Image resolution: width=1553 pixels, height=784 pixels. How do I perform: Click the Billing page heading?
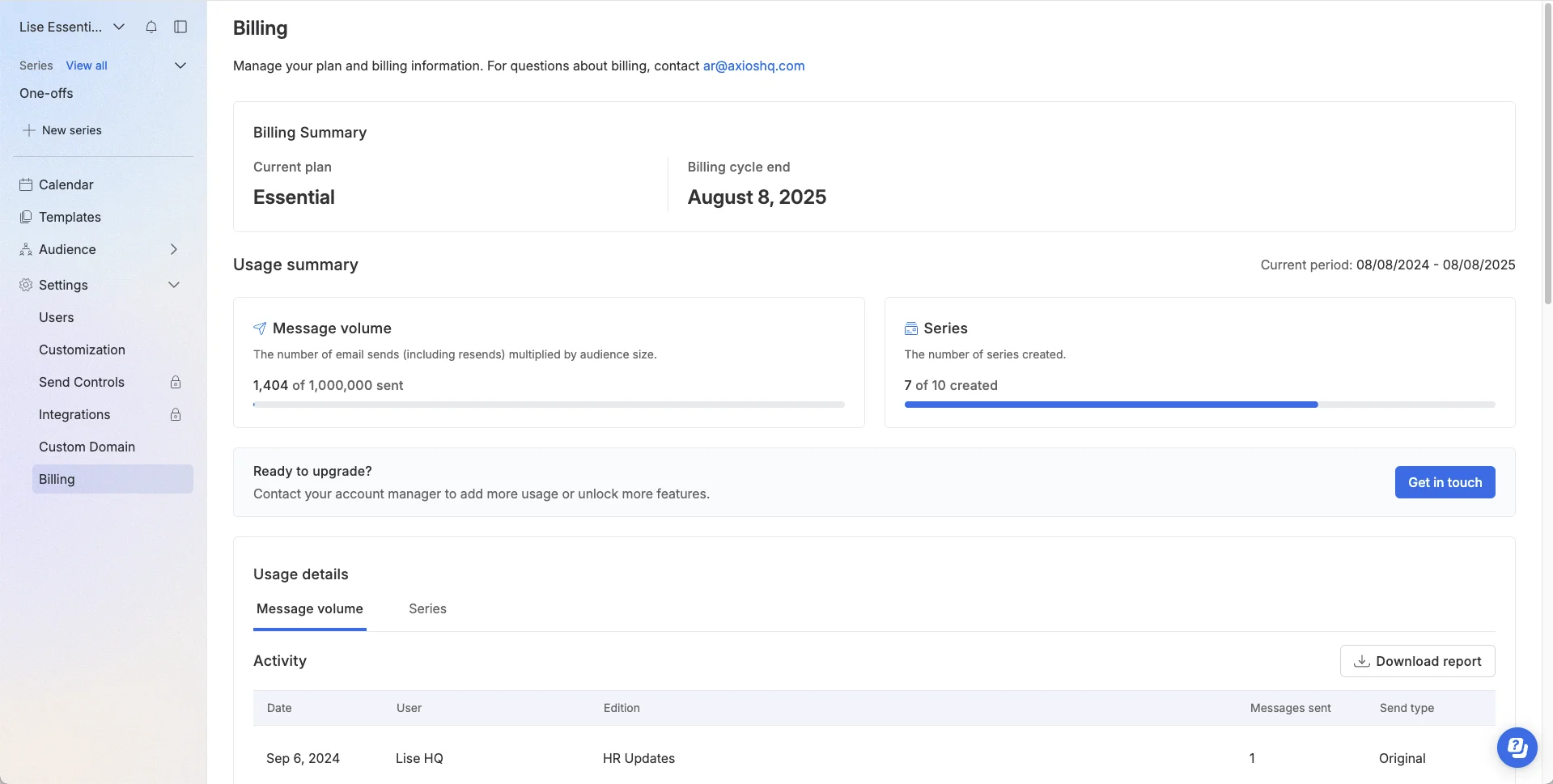[x=260, y=28]
